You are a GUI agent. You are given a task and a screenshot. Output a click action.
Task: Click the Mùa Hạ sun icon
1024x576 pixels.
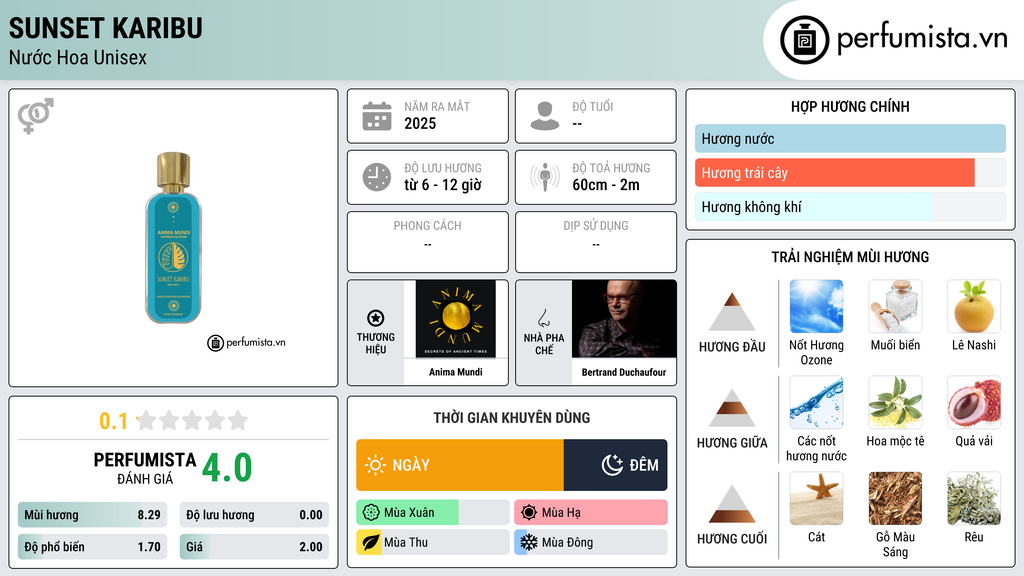click(529, 513)
